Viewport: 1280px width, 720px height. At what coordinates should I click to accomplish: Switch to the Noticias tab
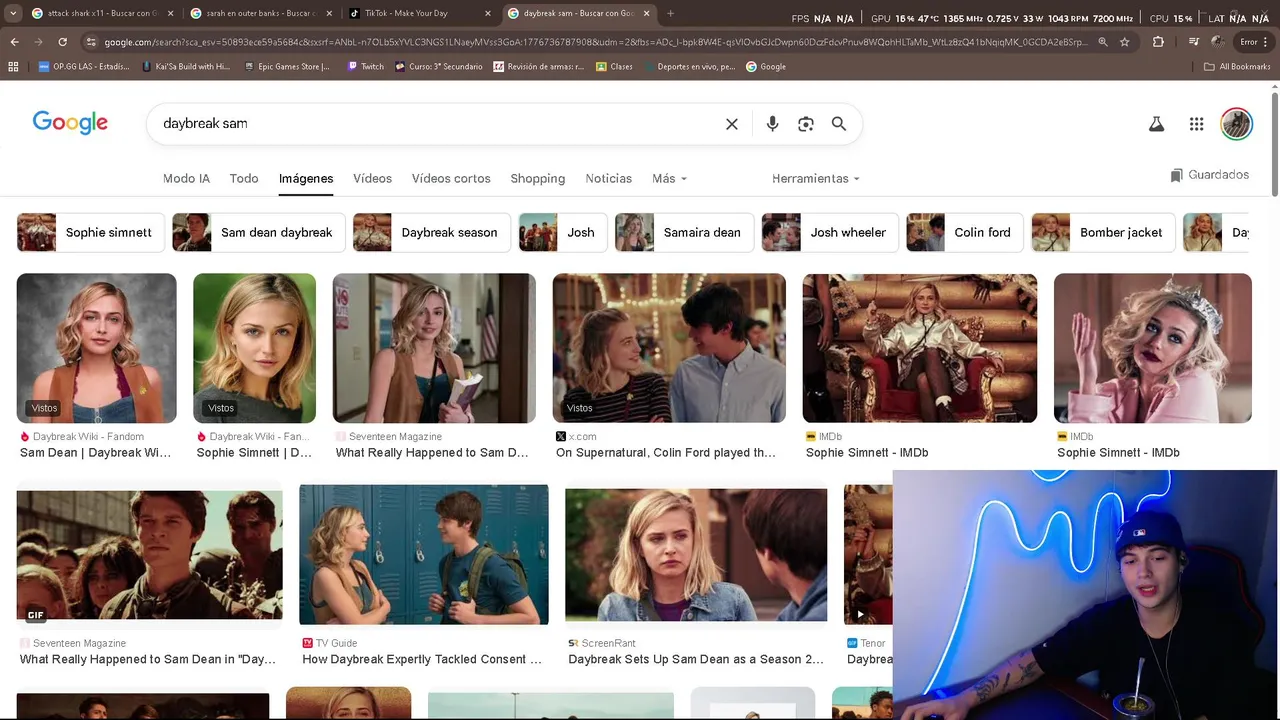click(x=608, y=179)
